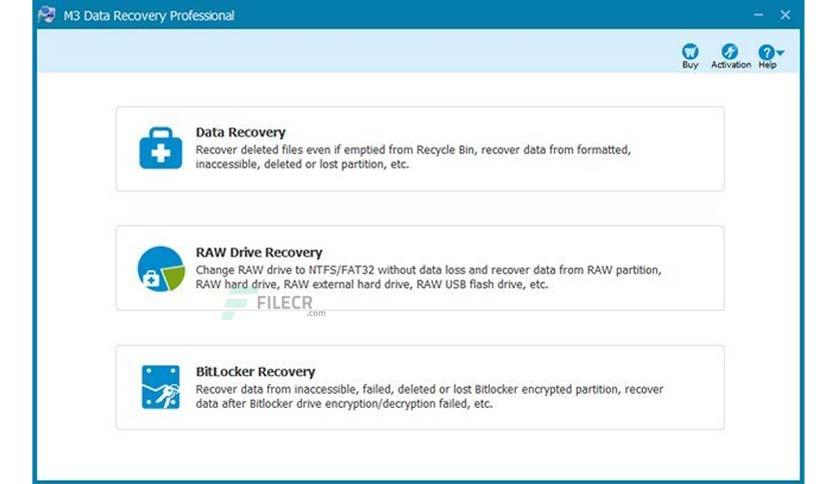The height and width of the screenshot is (484, 836).
Task: Click the Data Recovery medical kit icon
Action: [x=160, y=148]
